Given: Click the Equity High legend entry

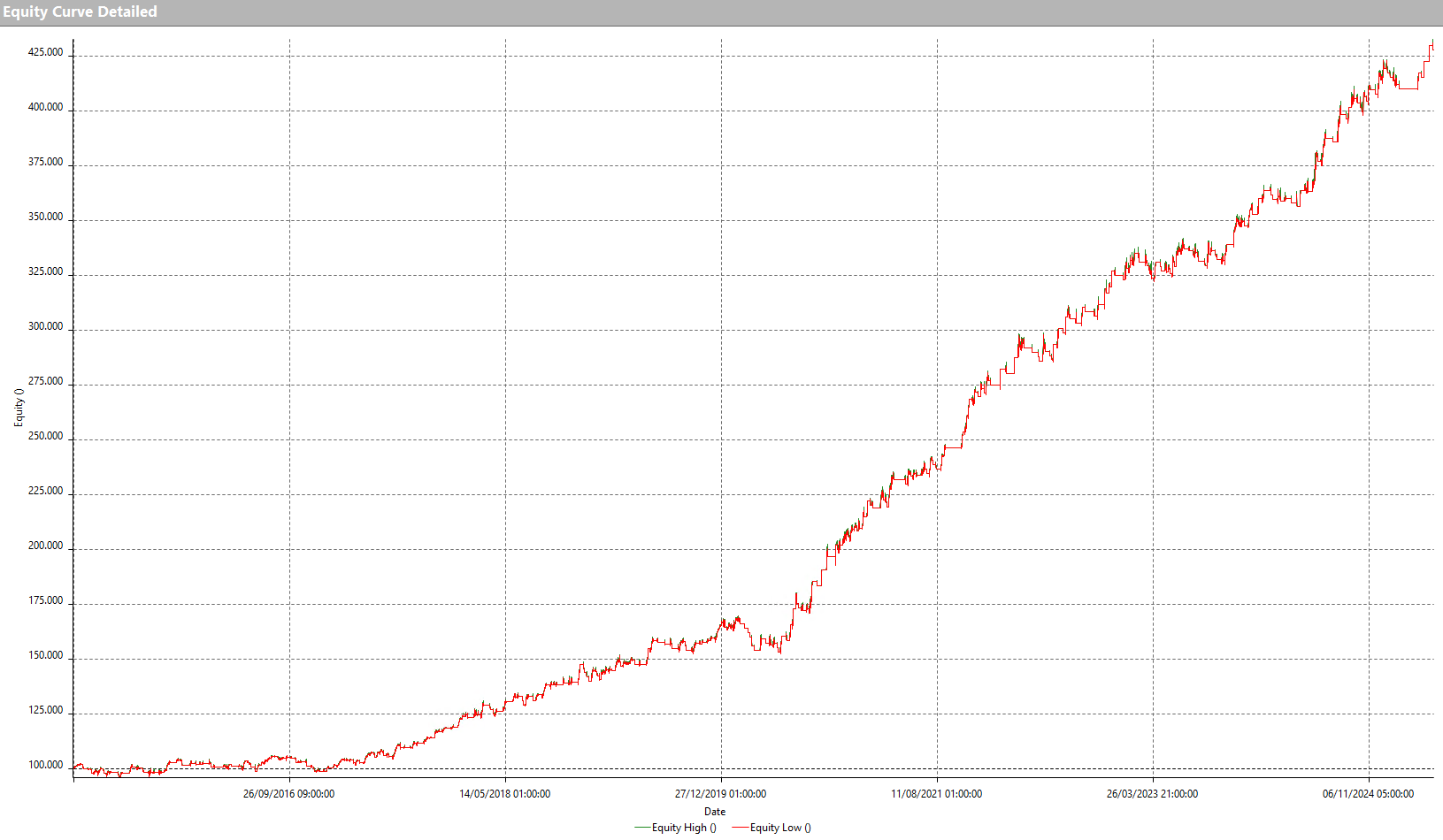Looking at the screenshot, I should coord(683,828).
